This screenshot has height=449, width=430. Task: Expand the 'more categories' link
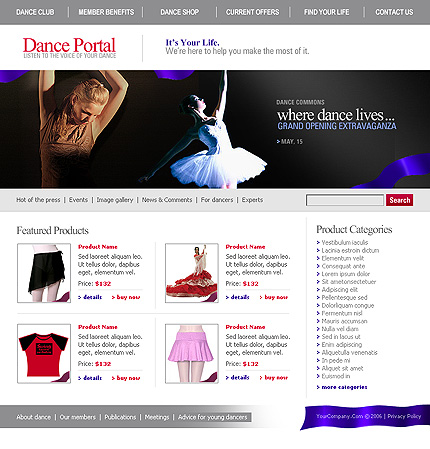point(342,387)
